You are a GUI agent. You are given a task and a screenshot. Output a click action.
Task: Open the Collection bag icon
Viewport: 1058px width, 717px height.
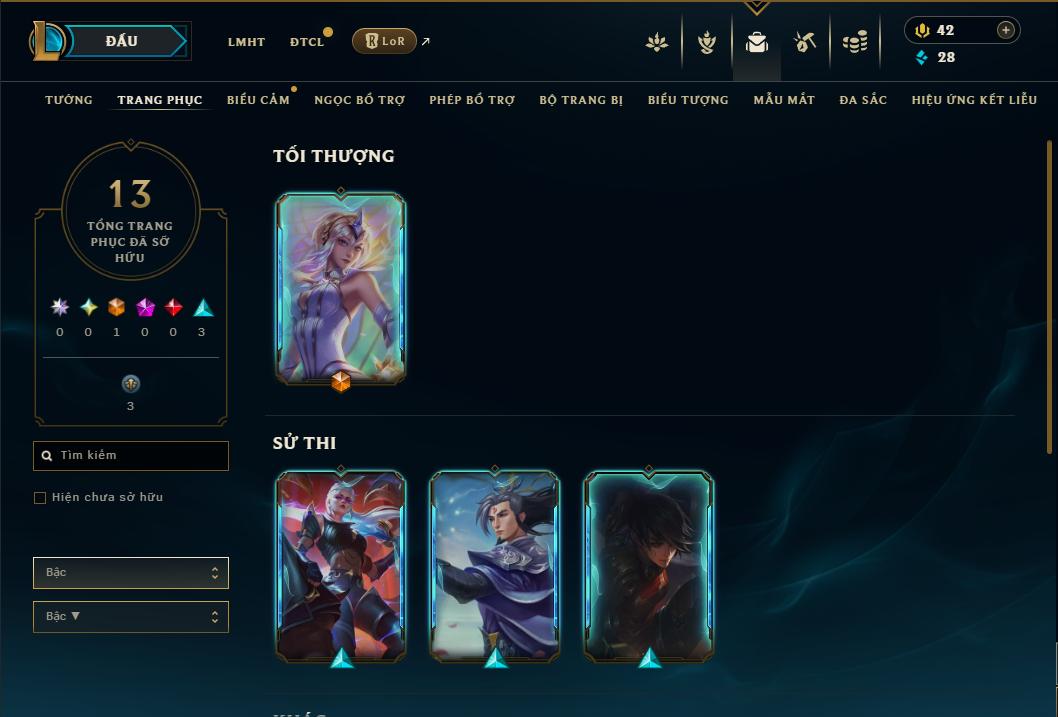tap(756, 42)
